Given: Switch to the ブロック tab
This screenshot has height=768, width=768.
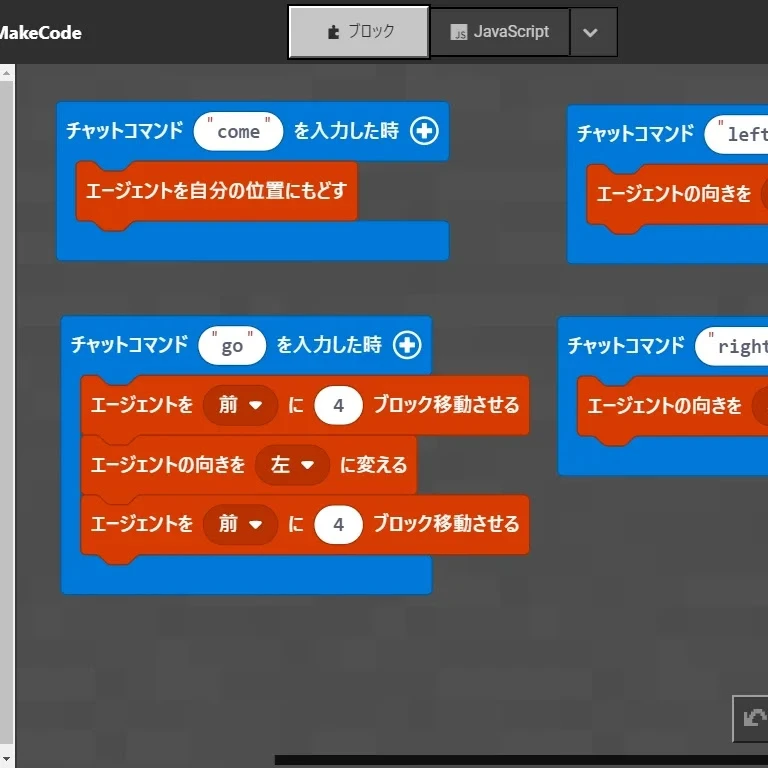Looking at the screenshot, I should [x=359, y=32].
